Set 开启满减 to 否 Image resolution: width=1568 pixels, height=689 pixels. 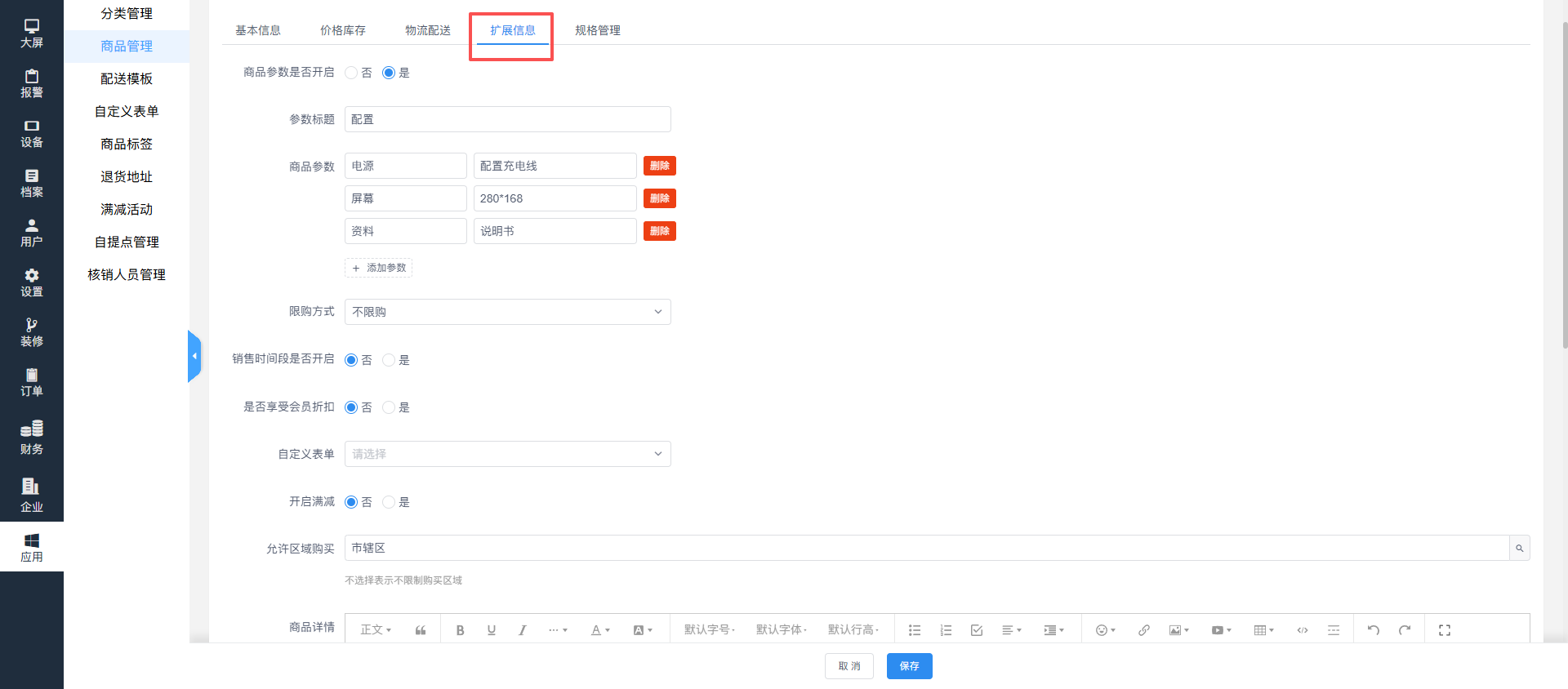[x=351, y=502]
